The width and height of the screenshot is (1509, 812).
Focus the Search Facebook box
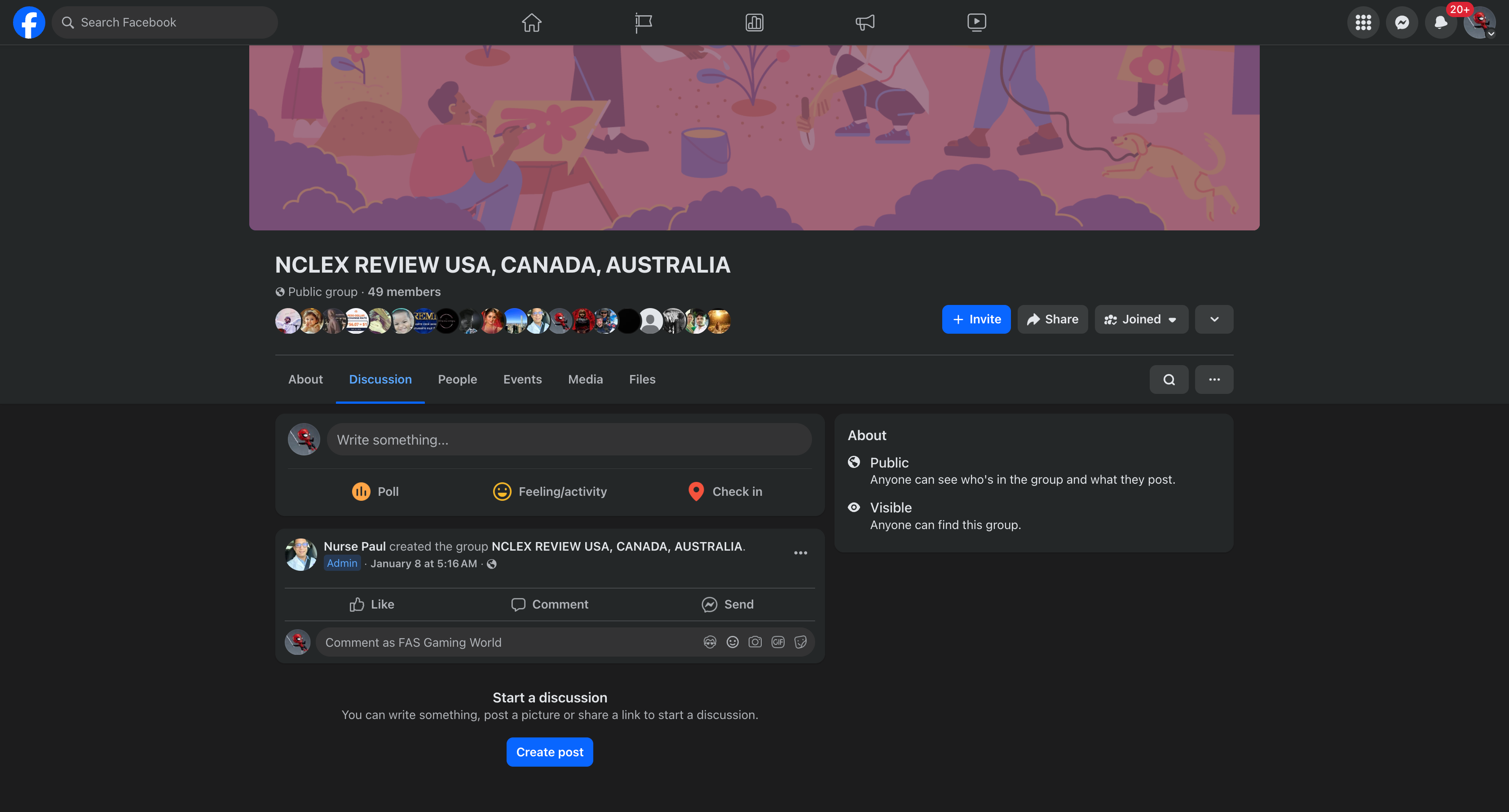165,22
